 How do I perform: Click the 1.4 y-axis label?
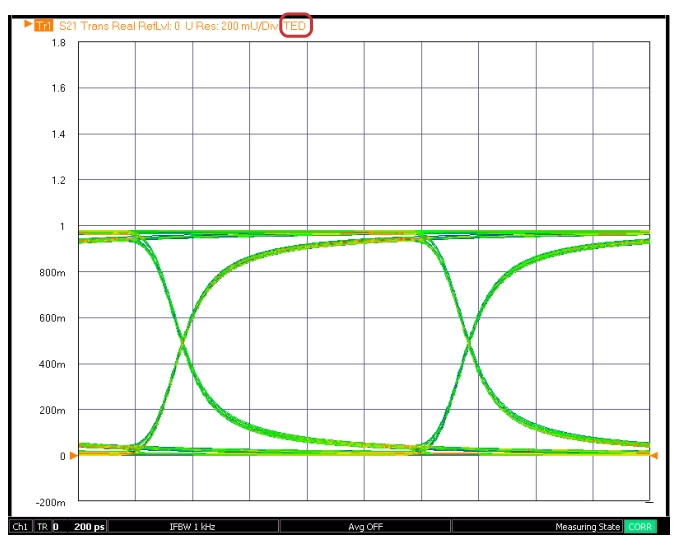coord(58,134)
